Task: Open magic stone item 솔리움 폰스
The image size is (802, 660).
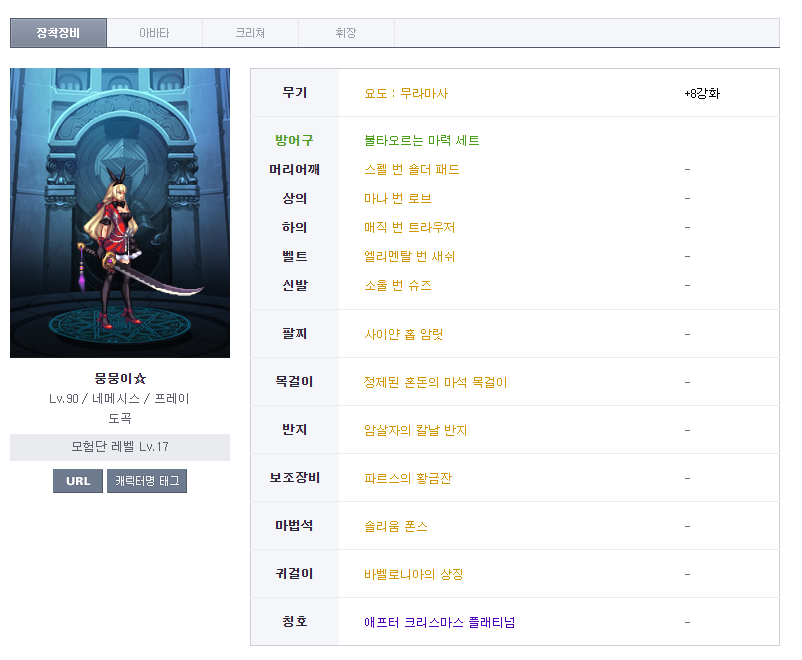Action: 396,526
